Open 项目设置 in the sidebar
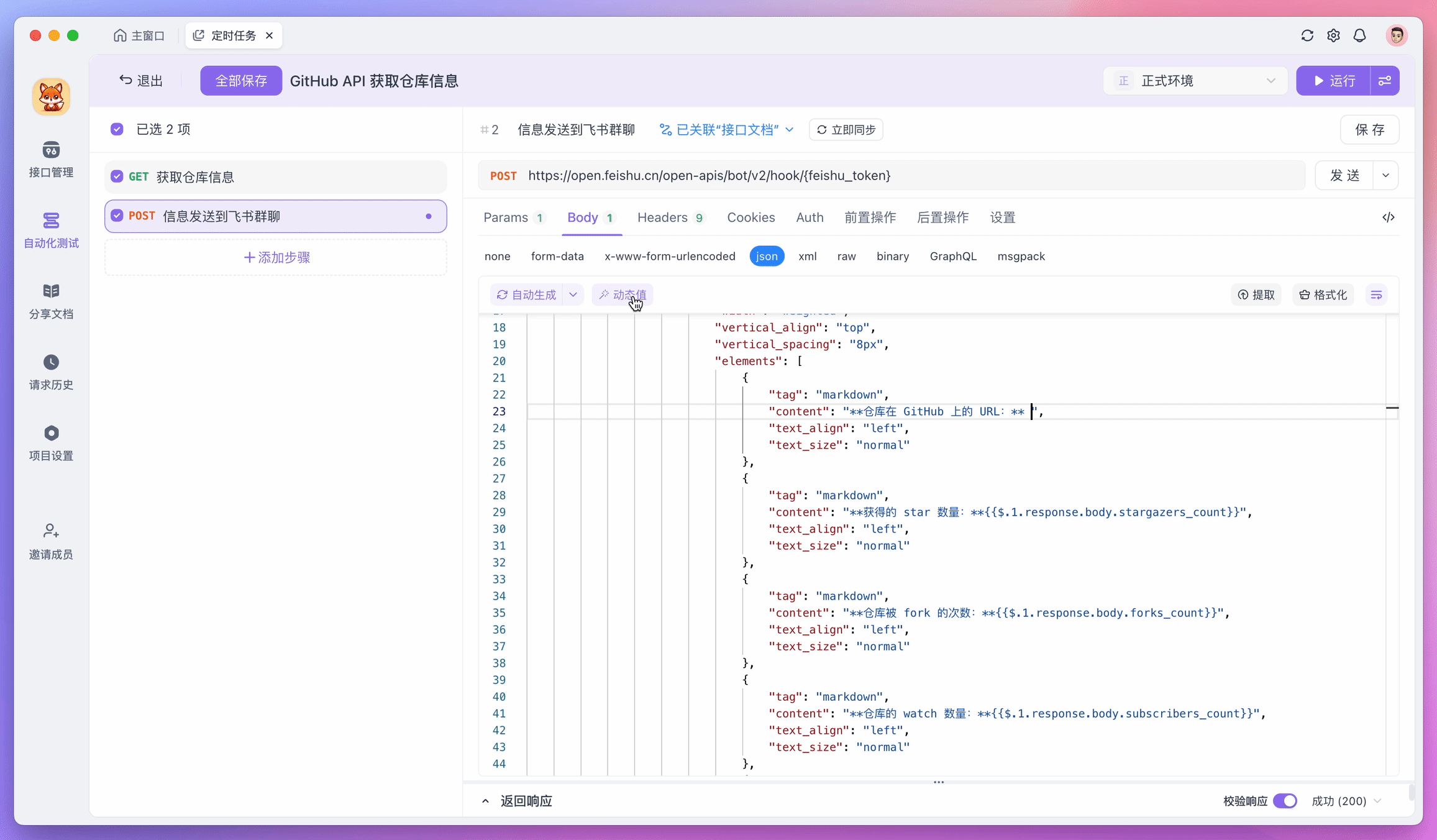 pos(51,443)
